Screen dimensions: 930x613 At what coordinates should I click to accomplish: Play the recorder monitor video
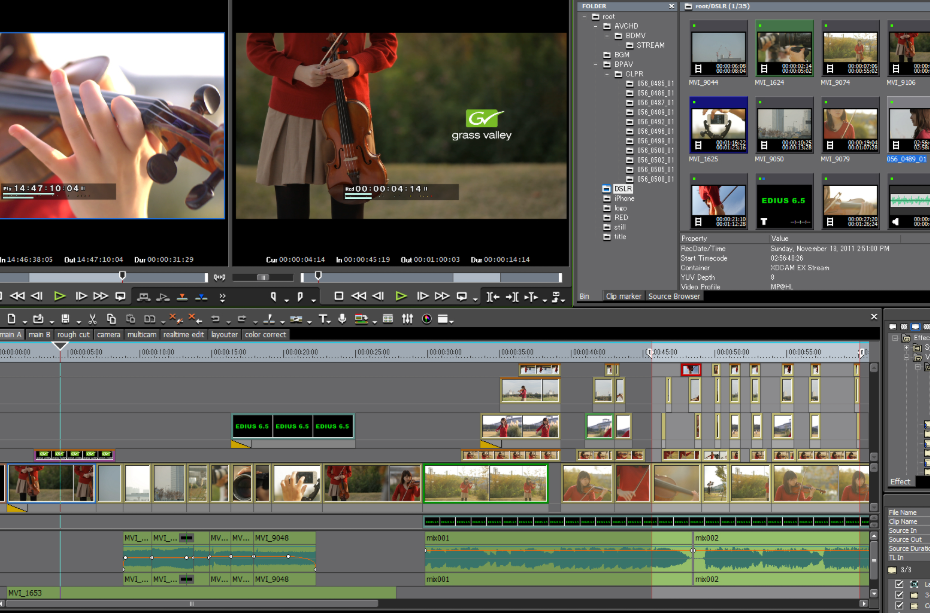(x=401, y=296)
